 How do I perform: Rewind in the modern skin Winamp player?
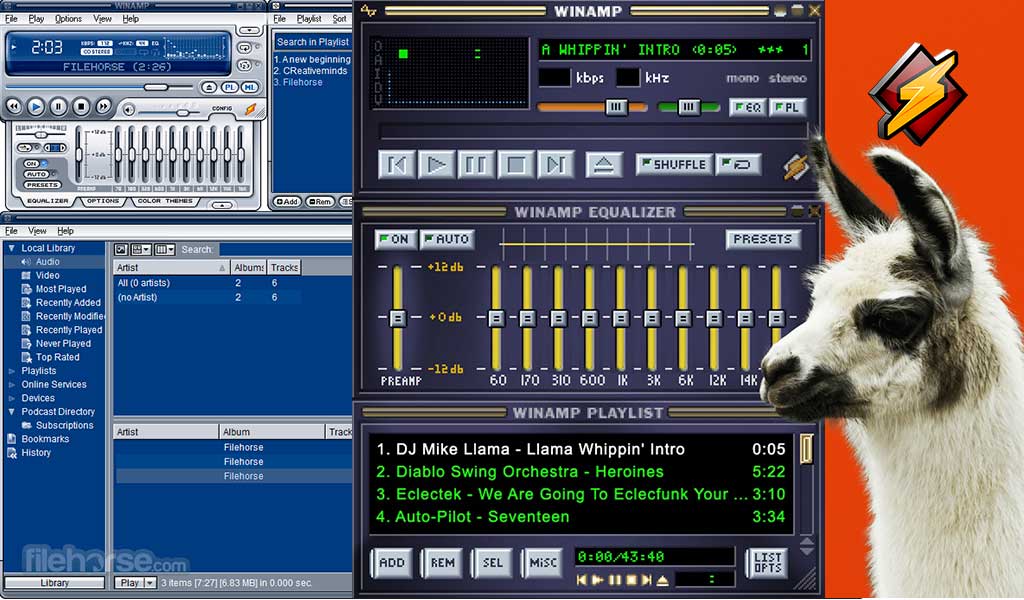pyautogui.click(x=14, y=106)
